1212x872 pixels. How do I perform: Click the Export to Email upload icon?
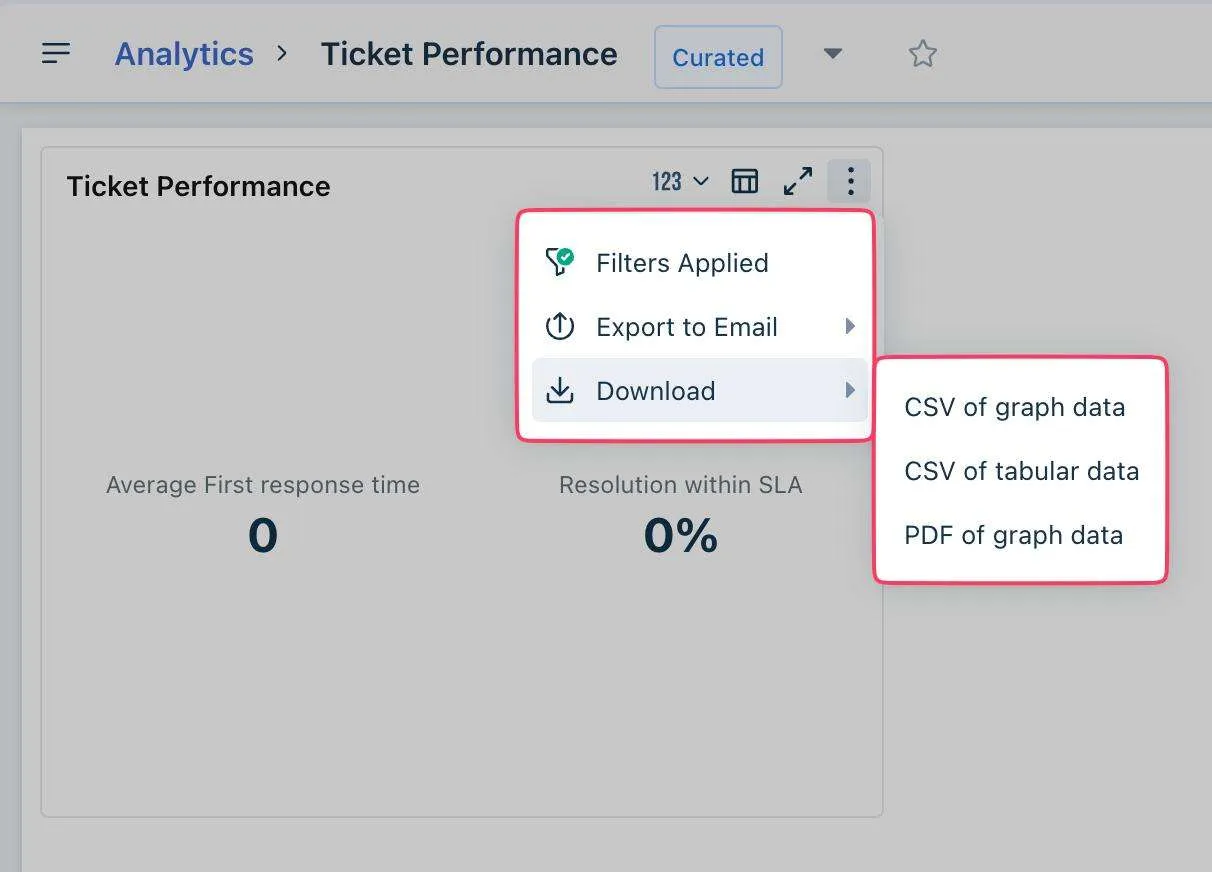pyautogui.click(x=559, y=327)
